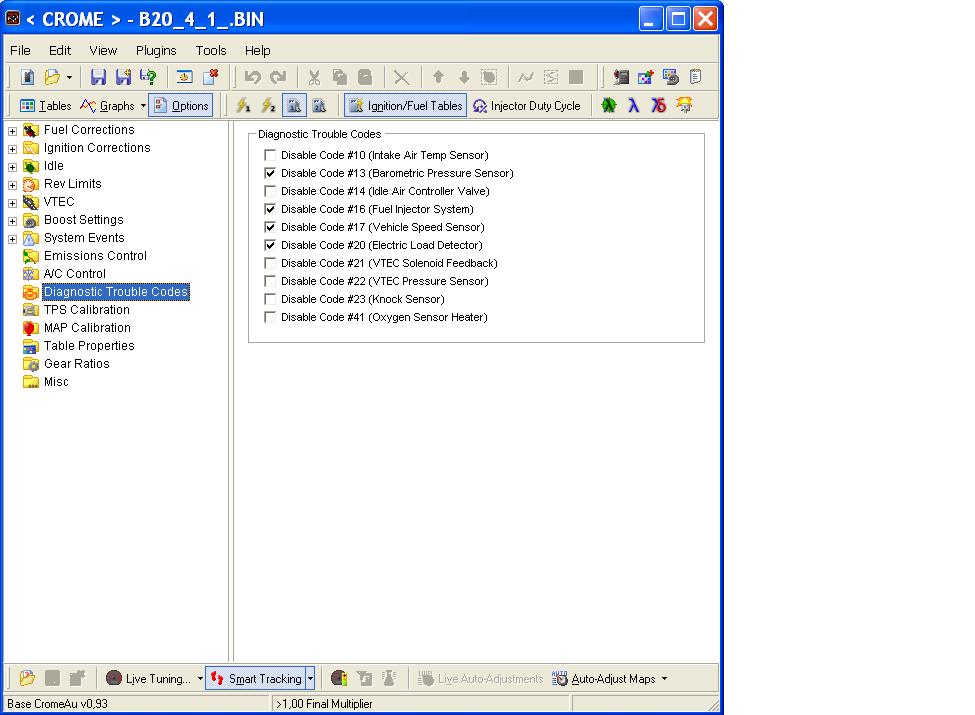Click the floppy disk with question mark icon
This screenshot has width=975, height=715.
pos(148,77)
